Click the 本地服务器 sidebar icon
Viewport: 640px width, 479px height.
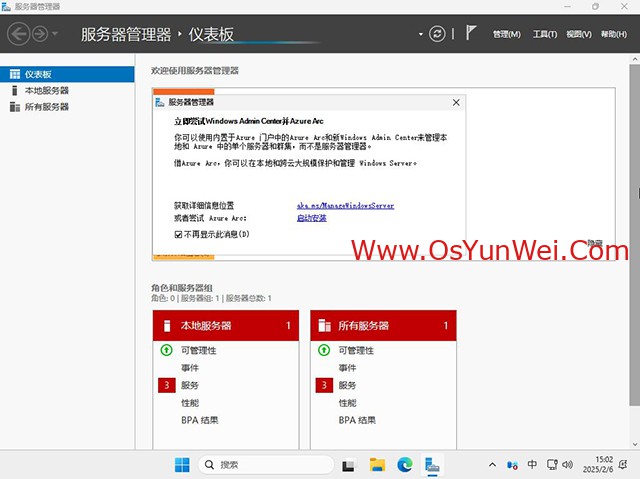pyautogui.click(x=15, y=90)
